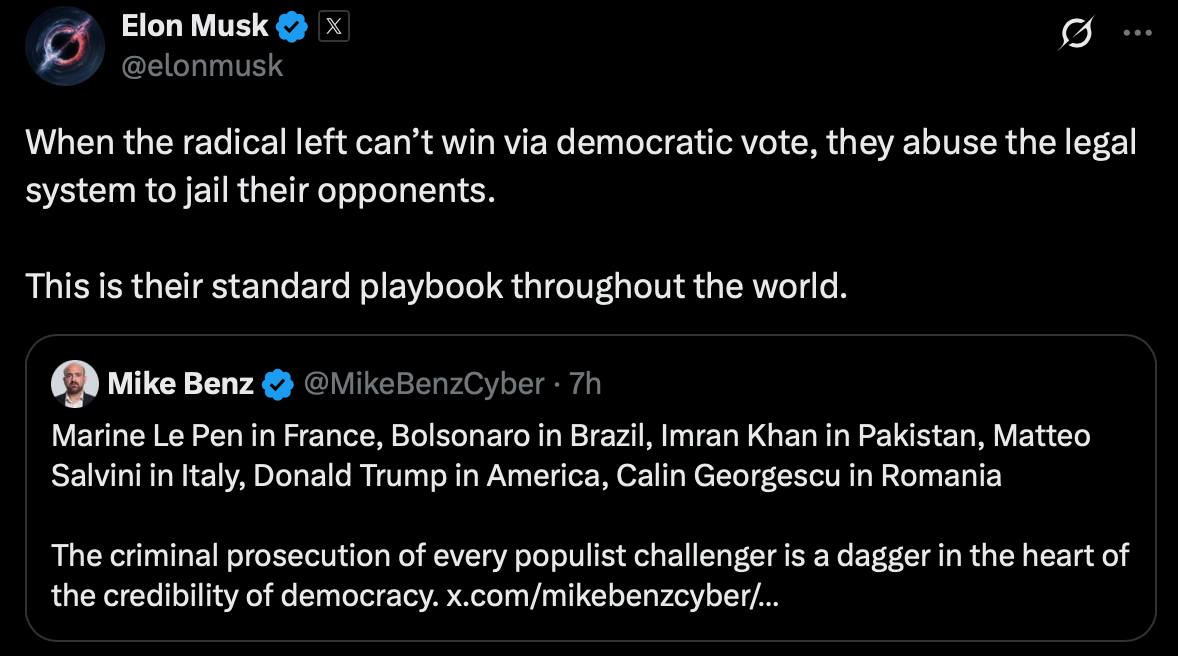Open the three-dot more options menu
This screenshot has width=1178, height=656.
click(x=1138, y=32)
